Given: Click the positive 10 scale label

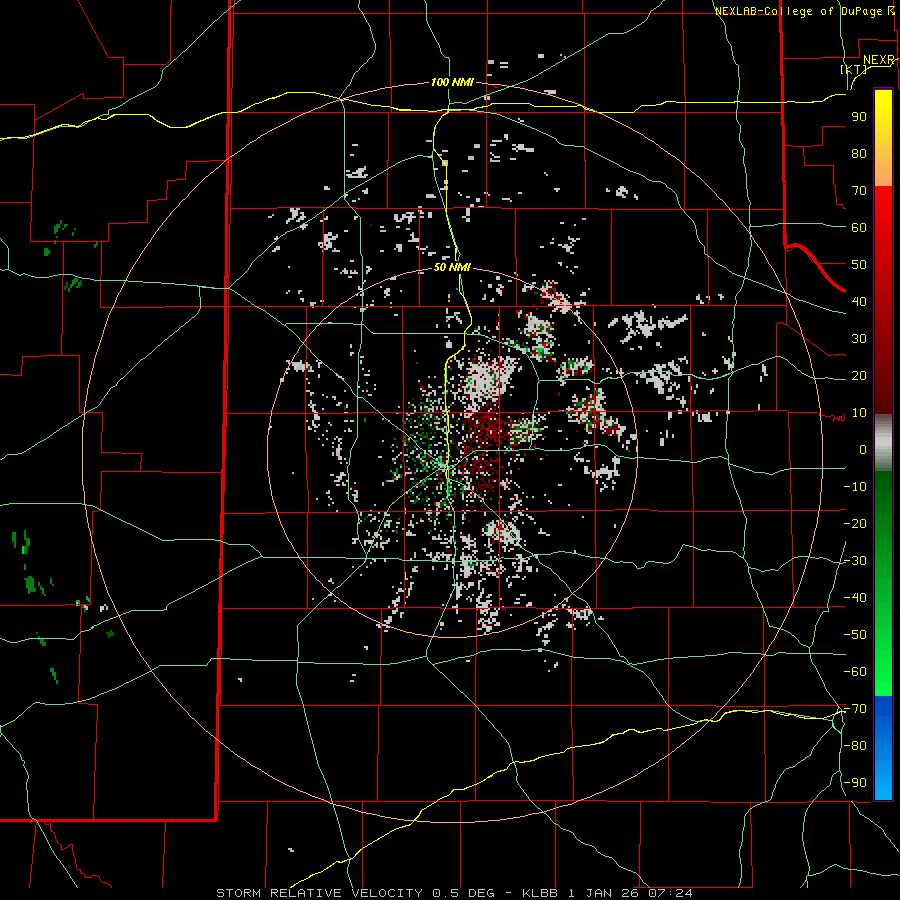Looking at the screenshot, I should click(x=859, y=413).
